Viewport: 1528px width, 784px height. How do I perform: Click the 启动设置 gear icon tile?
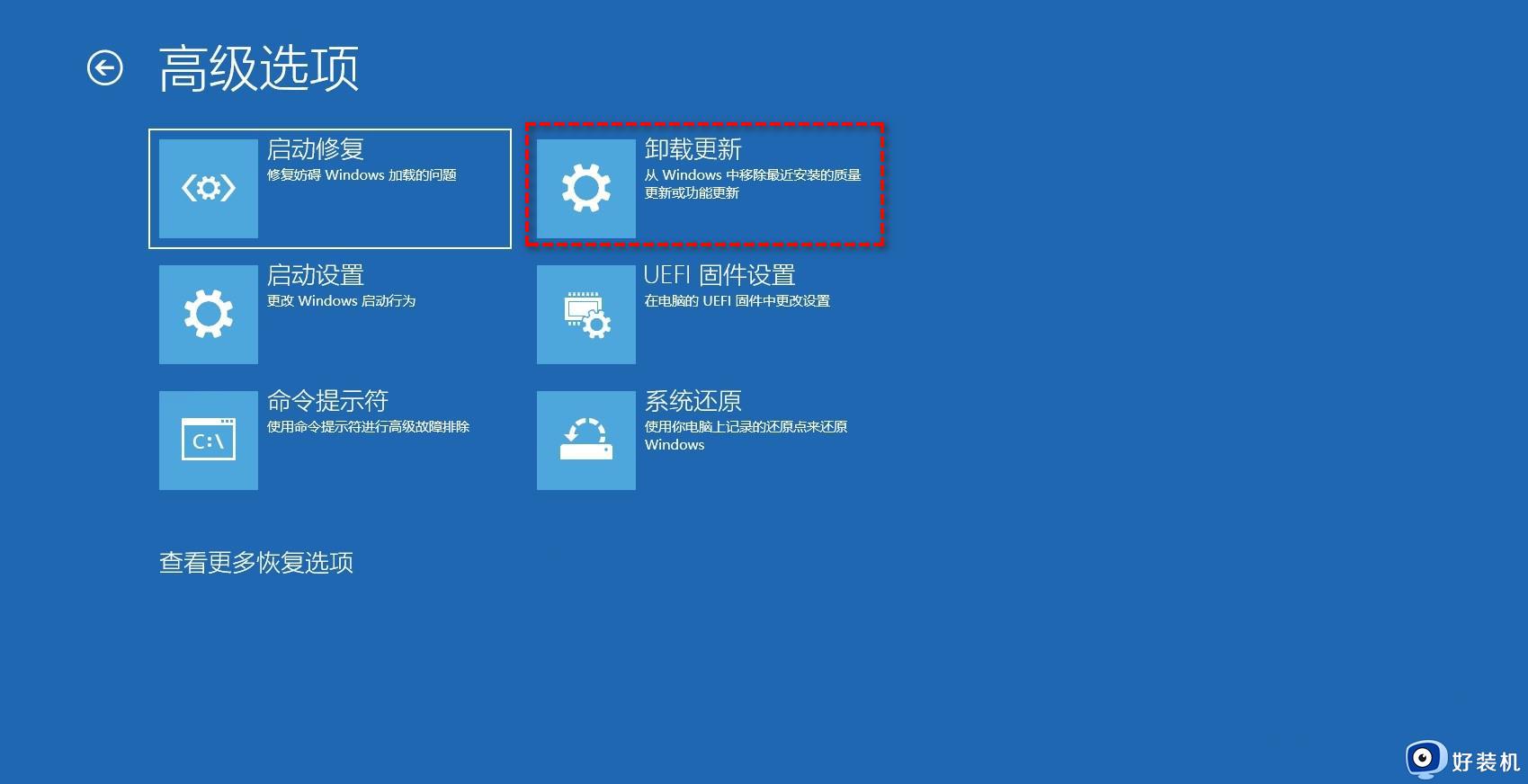click(x=209, y=315)
